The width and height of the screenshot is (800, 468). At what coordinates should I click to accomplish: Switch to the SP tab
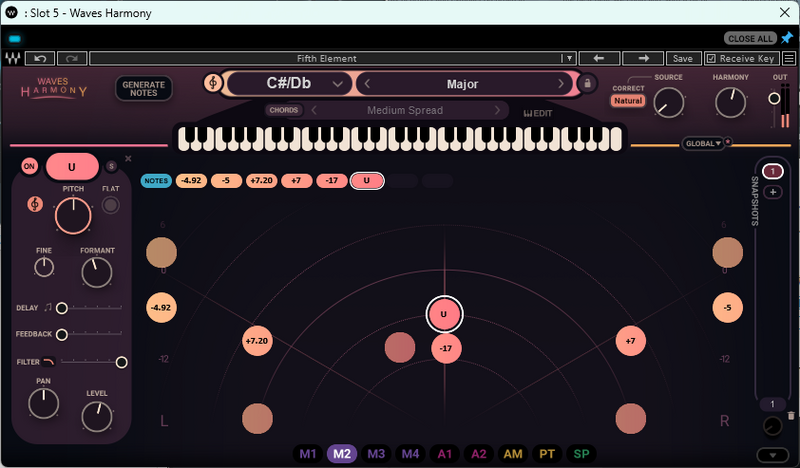(x=581, y=454)
